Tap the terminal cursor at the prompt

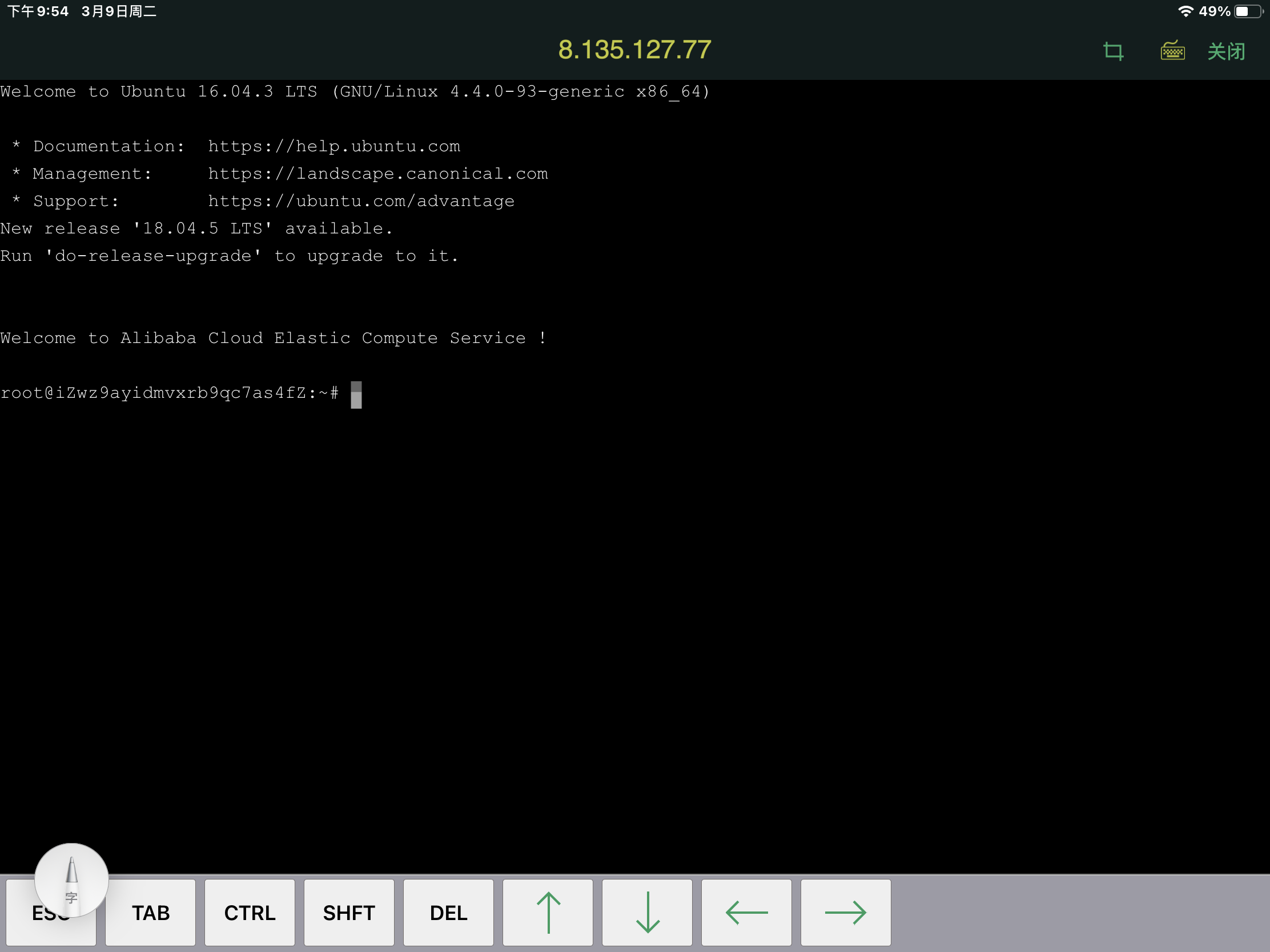pos(356,395)
